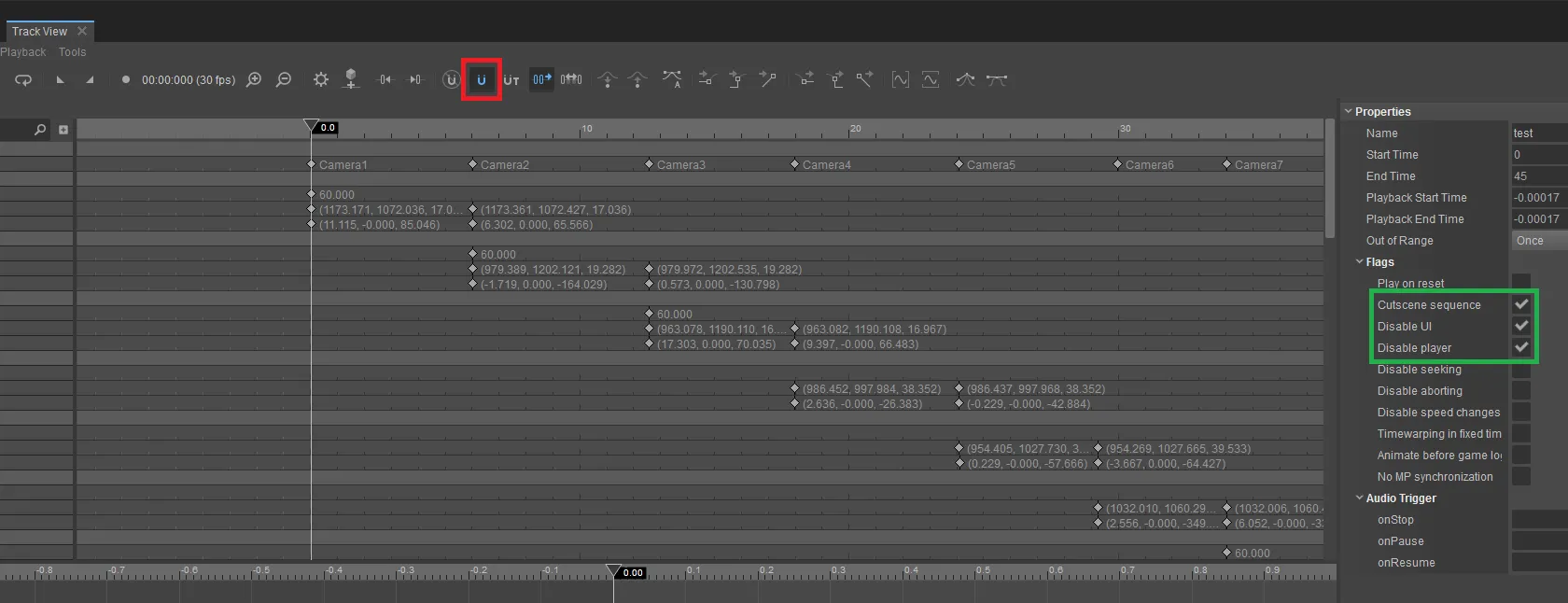Click the 00:00:000 (30 fps) timecode

click(x=189, y=80)
